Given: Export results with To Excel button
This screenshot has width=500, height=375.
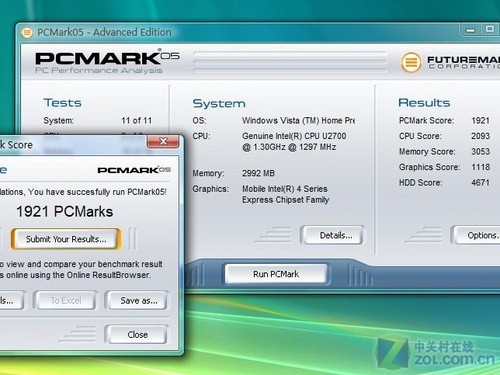Looking at the screenshot, I should coord(66,300).
